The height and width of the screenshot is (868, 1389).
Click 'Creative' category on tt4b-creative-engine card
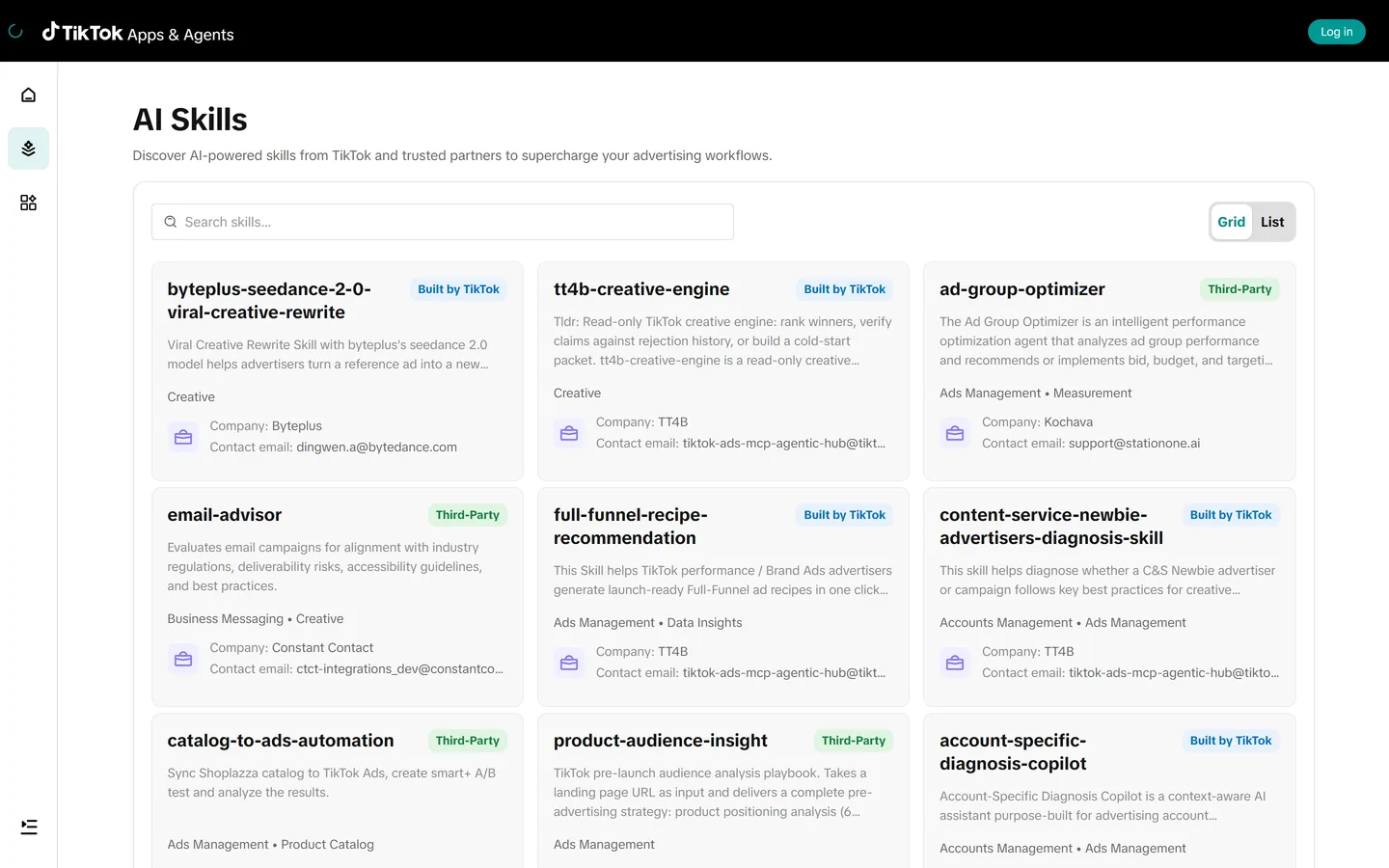click(578, 393)
